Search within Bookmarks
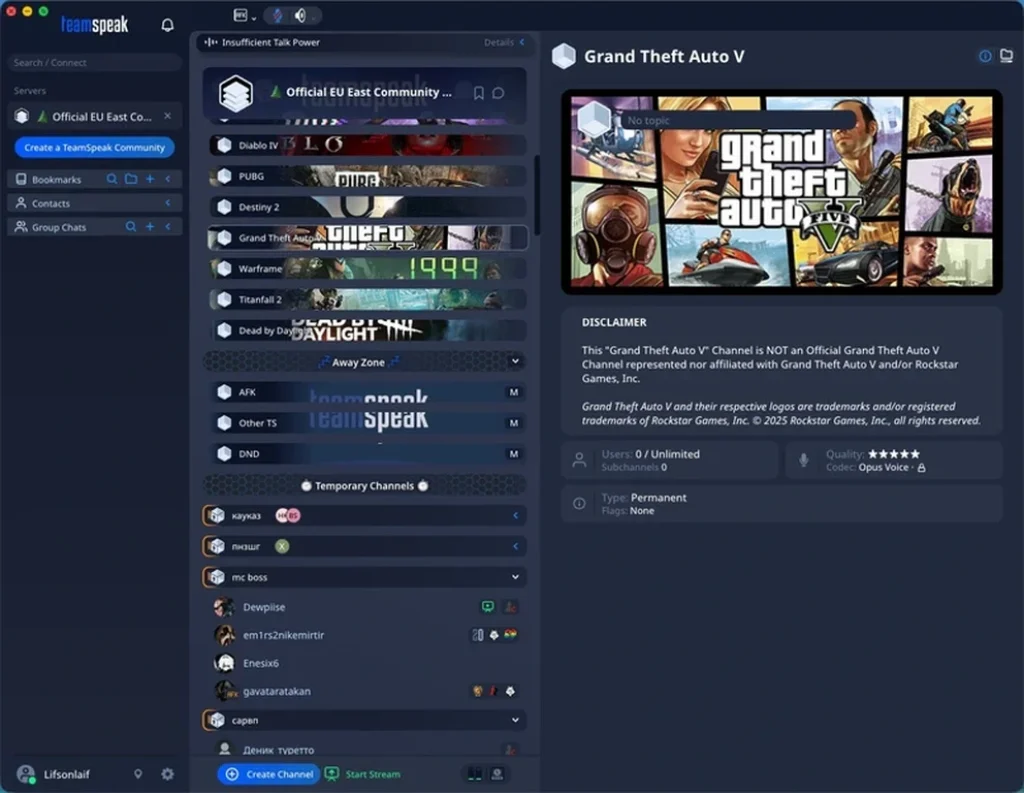The height and width of the screenshot is (793, 1024). 112,179
